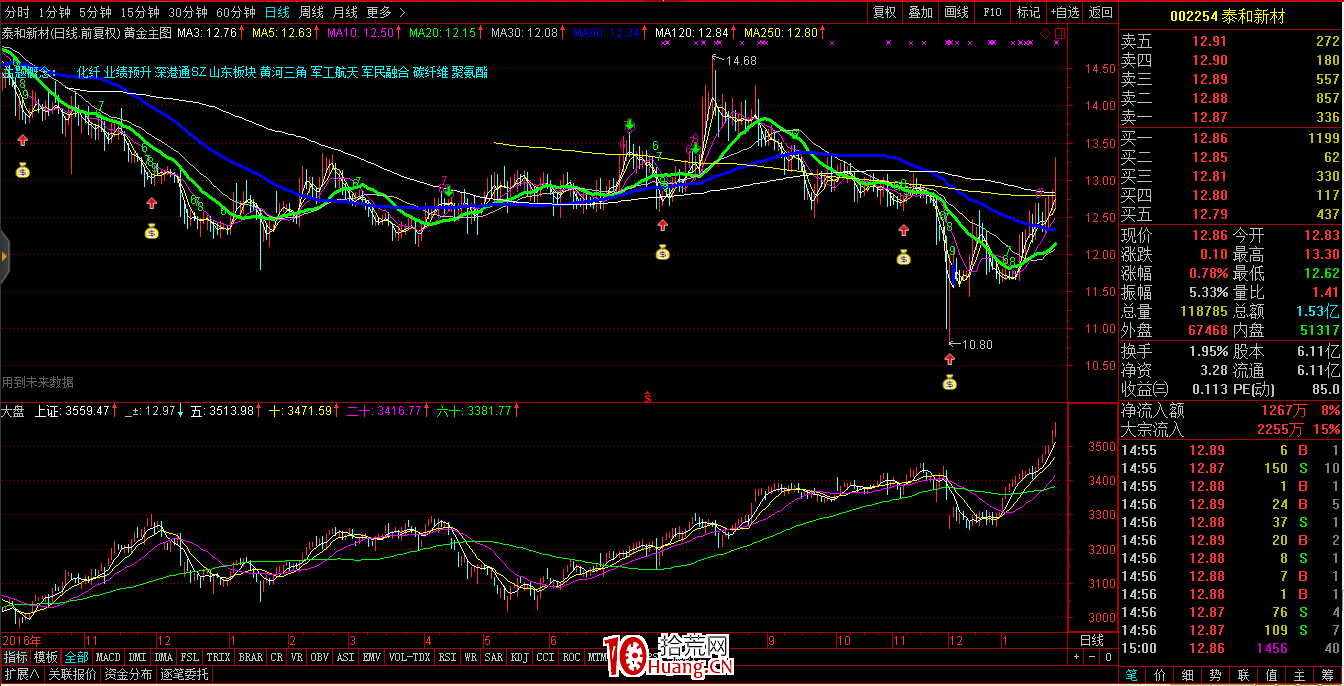Switch to the 分时 intraday period
This screenshot has height=686, width=1344.
tap(17, 12)
